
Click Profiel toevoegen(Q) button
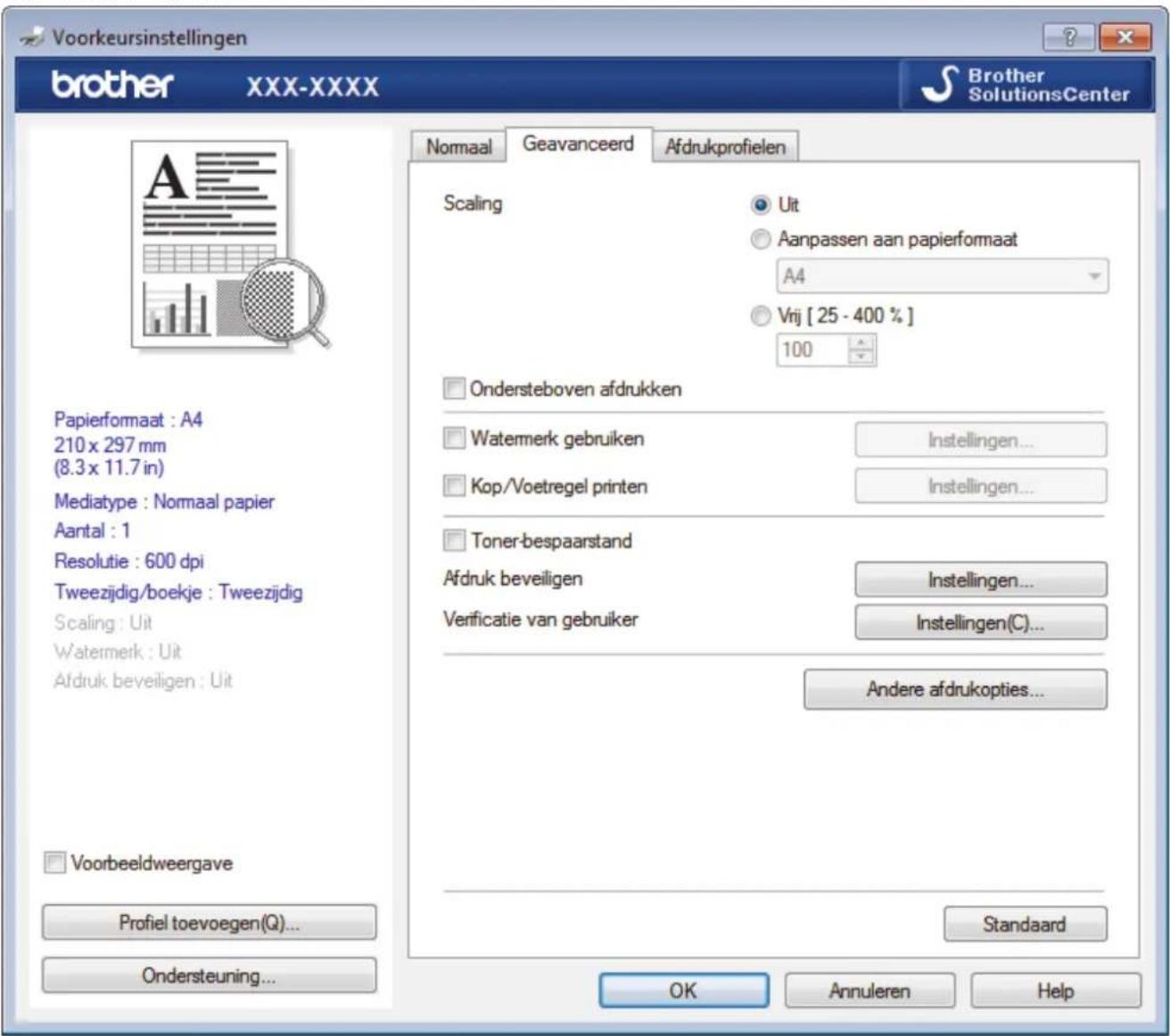pos(209,923)
